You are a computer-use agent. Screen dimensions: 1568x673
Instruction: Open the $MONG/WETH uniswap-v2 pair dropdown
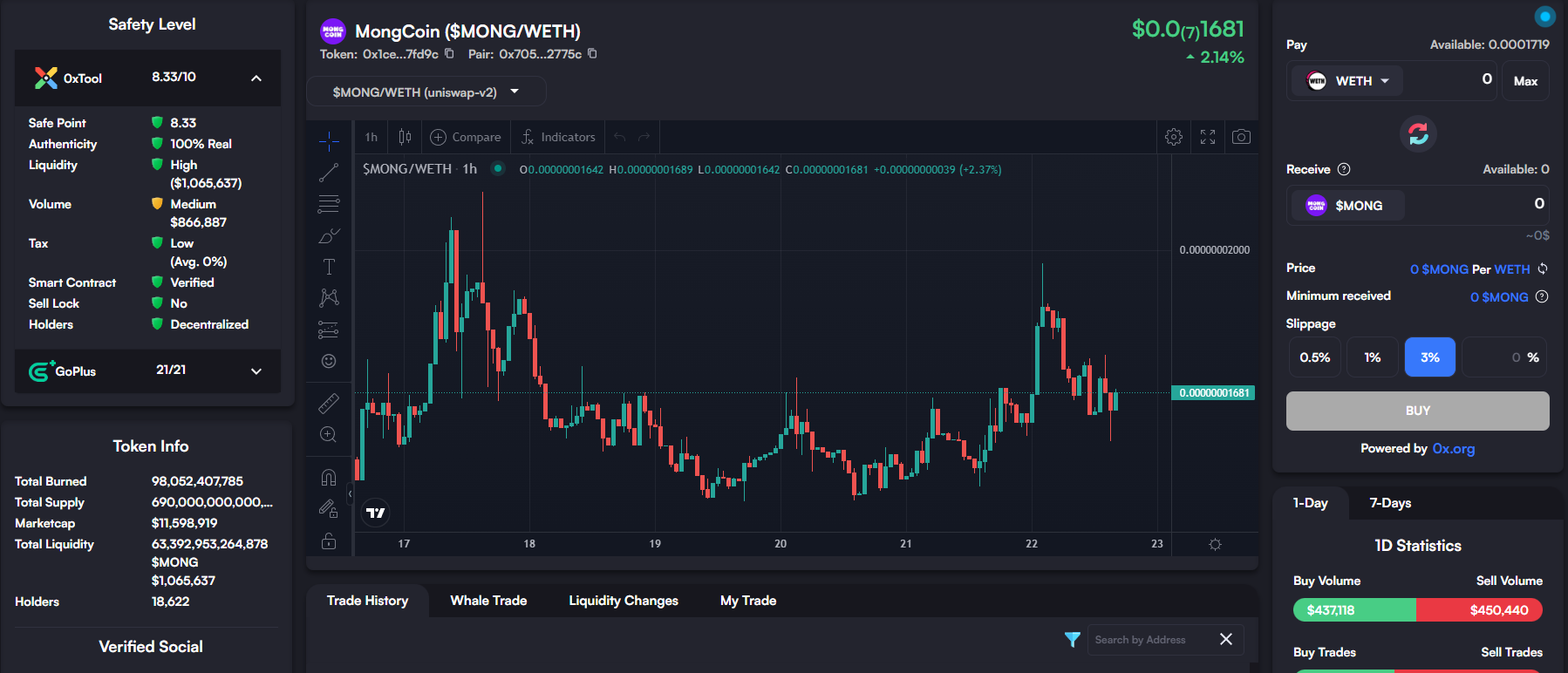(x=426, y=92)
